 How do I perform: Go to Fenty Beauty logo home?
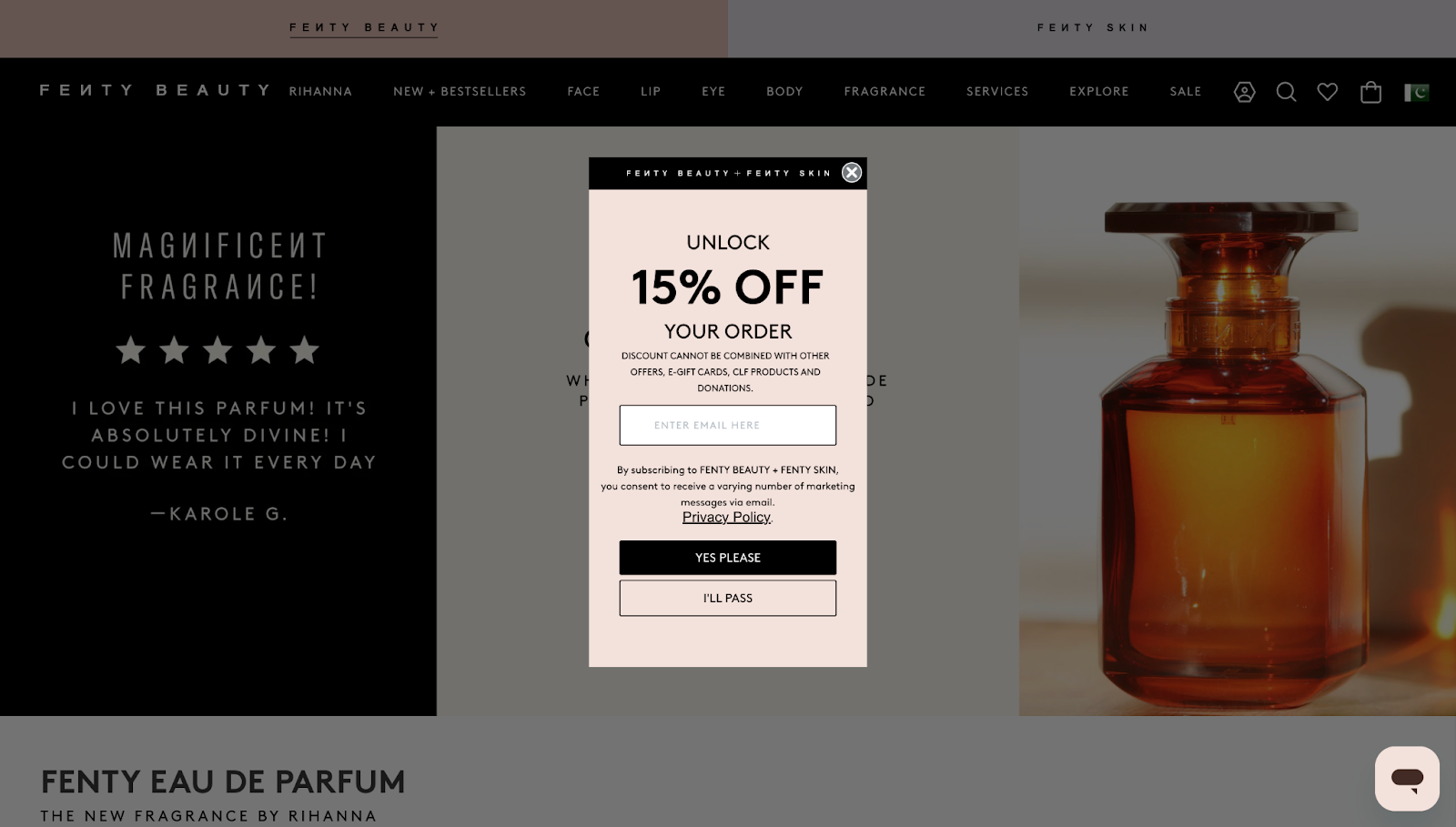[155, 90]
